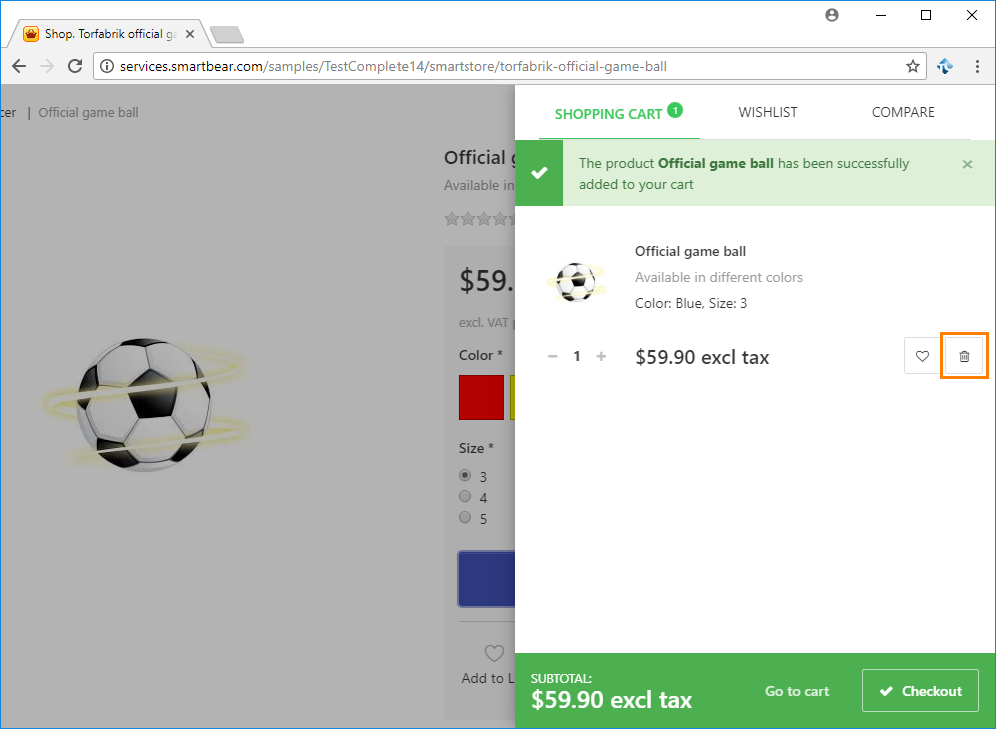Click the subtotal $59.90 excl tax text
Viewport: 996px width, 729px height.
[611, 699]
